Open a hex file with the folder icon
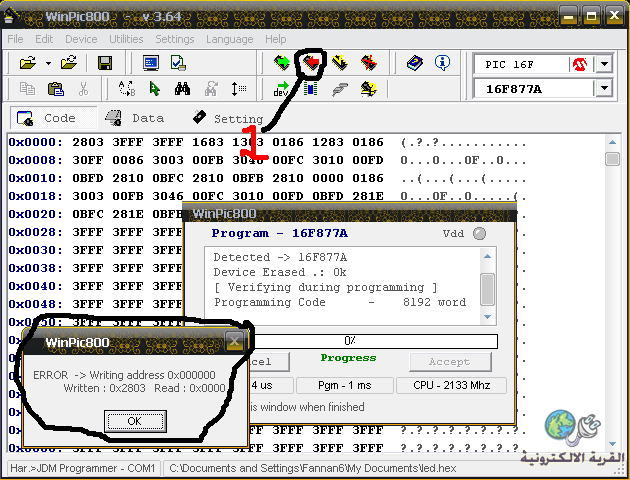 click(28, 63)
